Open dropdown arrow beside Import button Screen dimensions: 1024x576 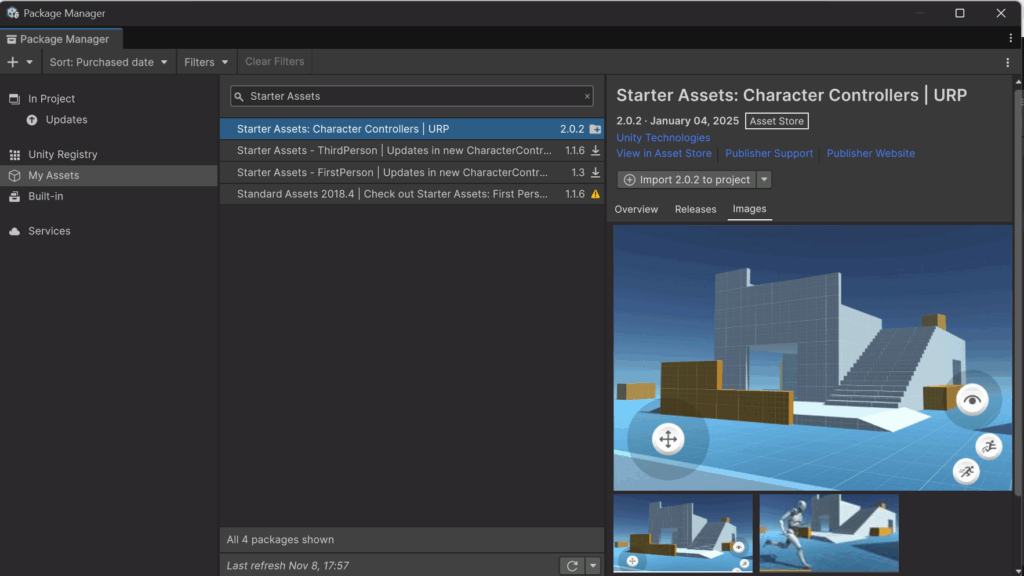(x=765, y=180)
